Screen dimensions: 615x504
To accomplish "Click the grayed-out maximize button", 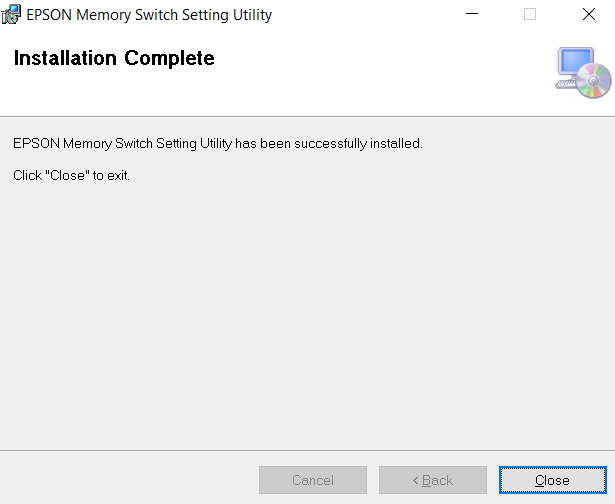I will pyautogui.click(x=530, y=15).
